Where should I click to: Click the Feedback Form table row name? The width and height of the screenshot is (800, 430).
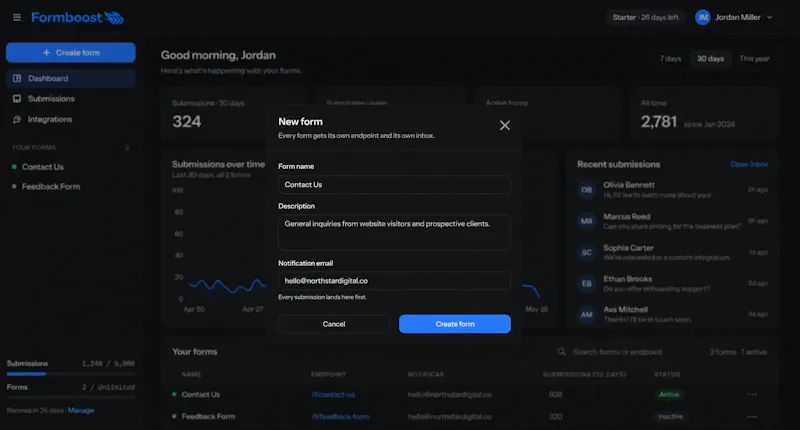[x=208, y=417]
